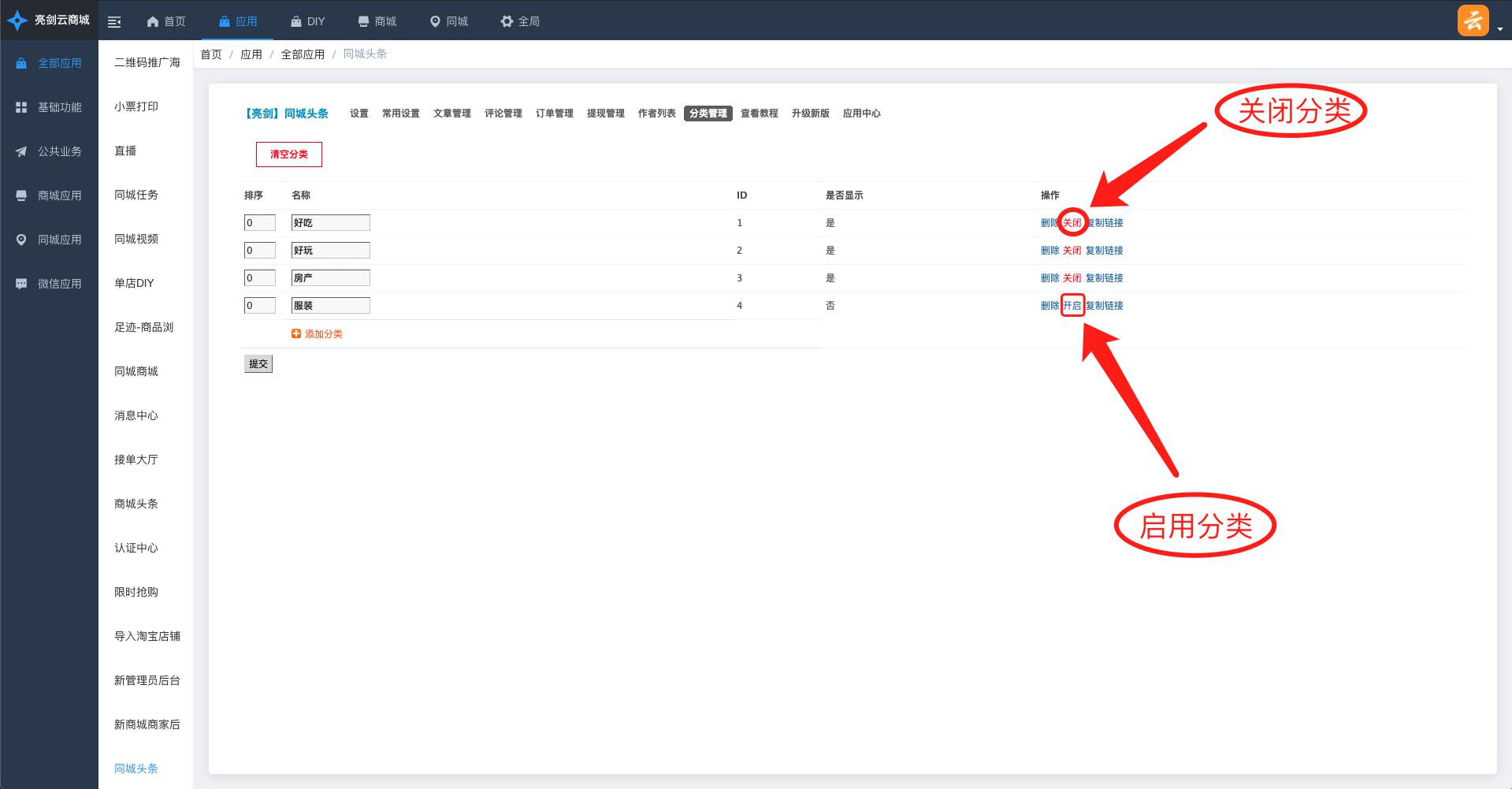Switch to the 文章管理 tab
The image size is (1512, 789).
(451, 114)
